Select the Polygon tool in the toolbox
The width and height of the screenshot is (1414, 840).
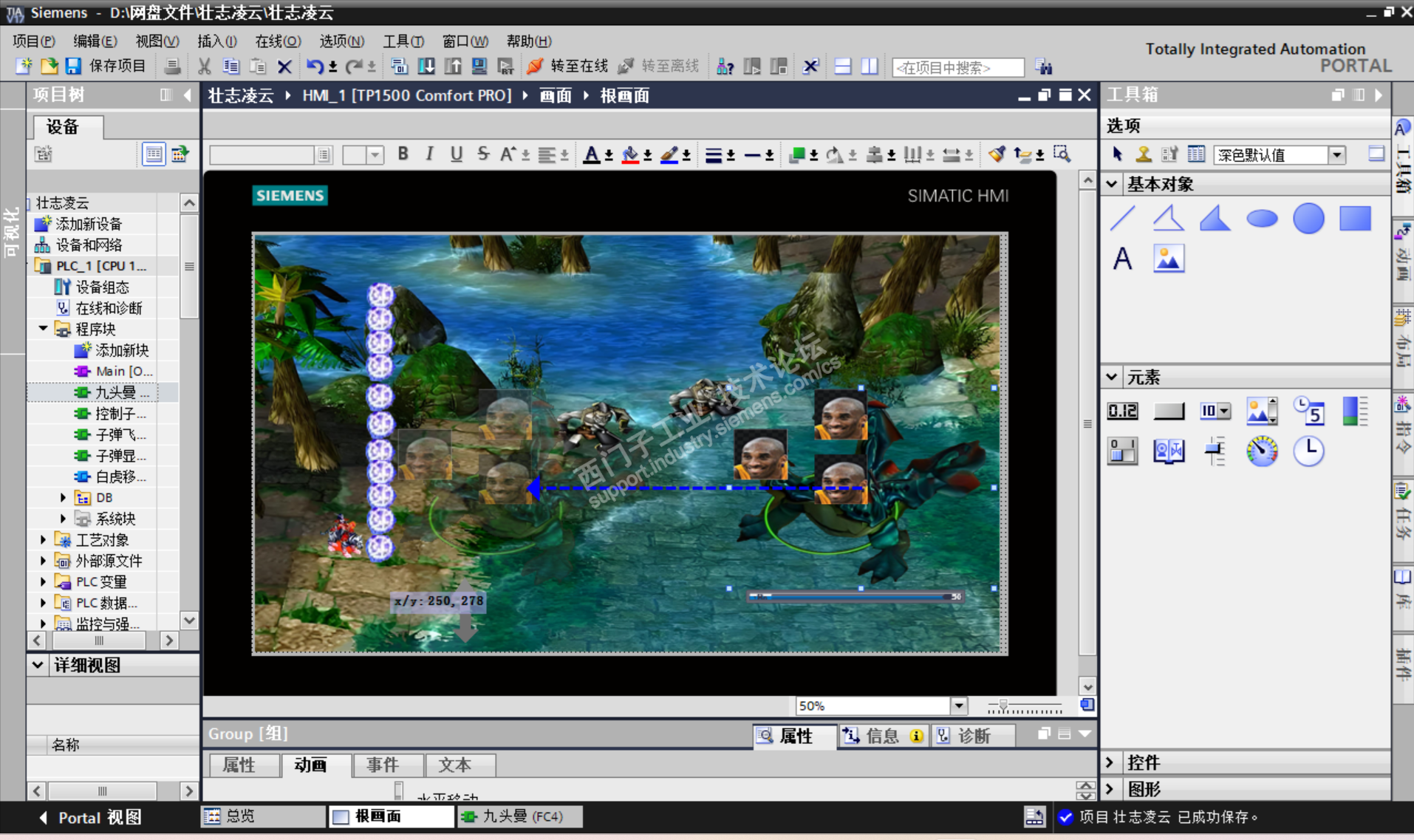click(x=1215, y=219)
